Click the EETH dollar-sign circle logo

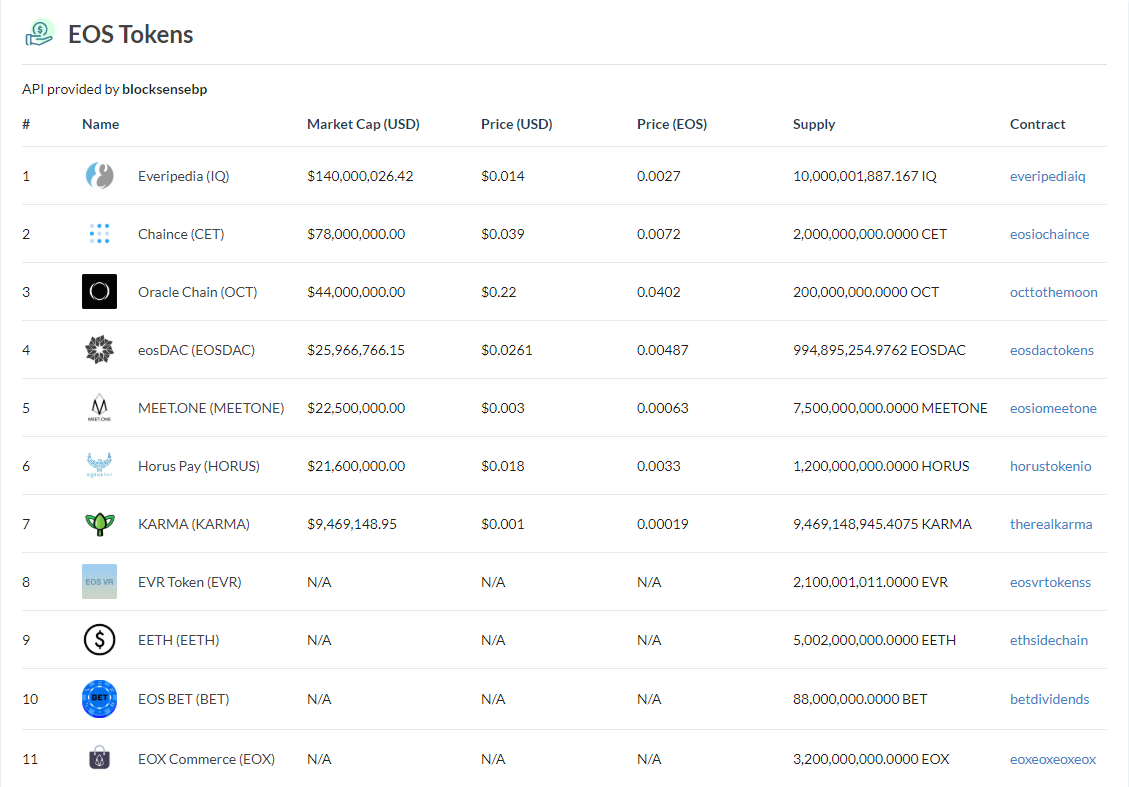99,639
